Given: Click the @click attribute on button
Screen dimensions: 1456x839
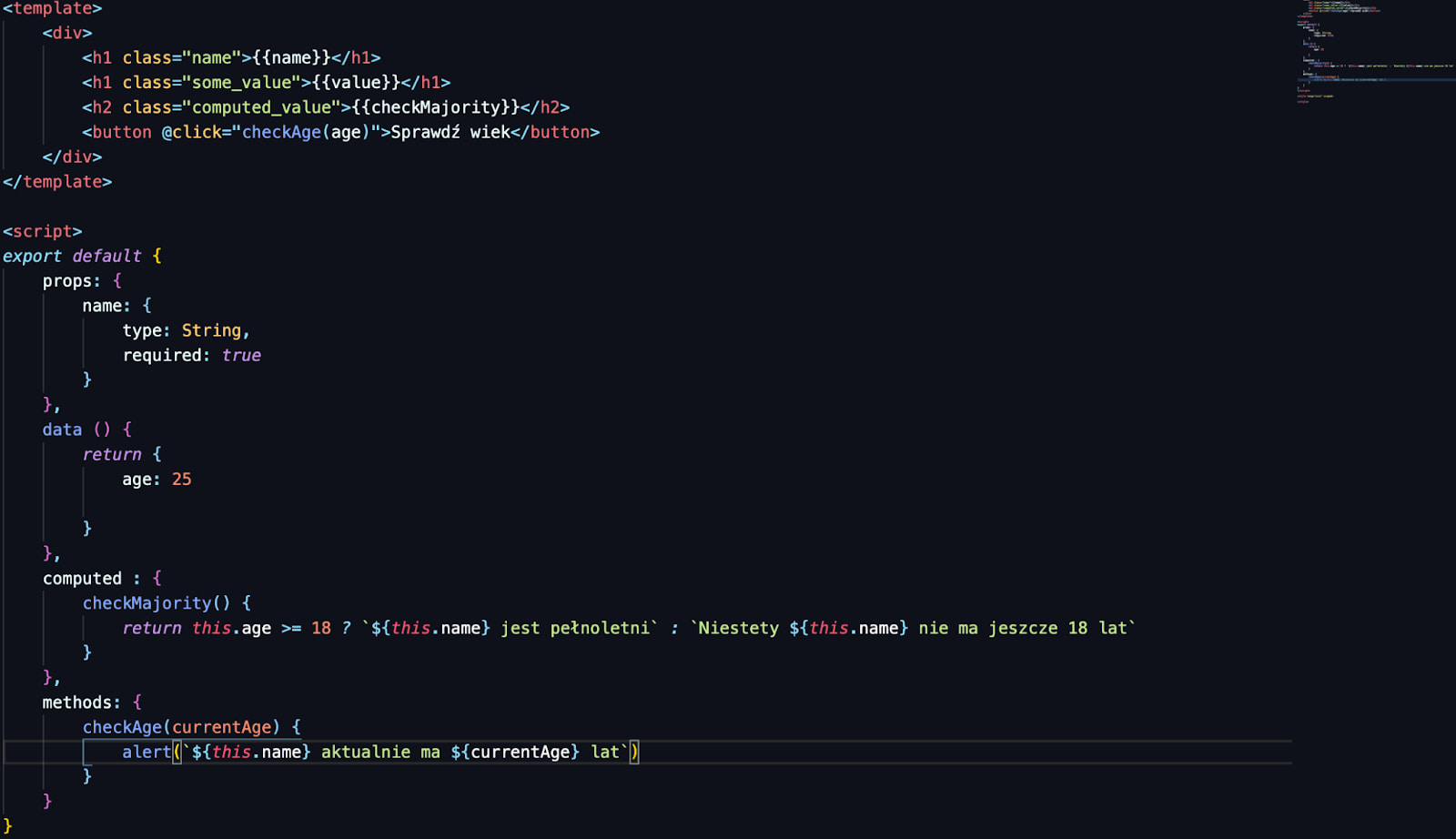Looking at the screenshot, I should click(192, 132).
